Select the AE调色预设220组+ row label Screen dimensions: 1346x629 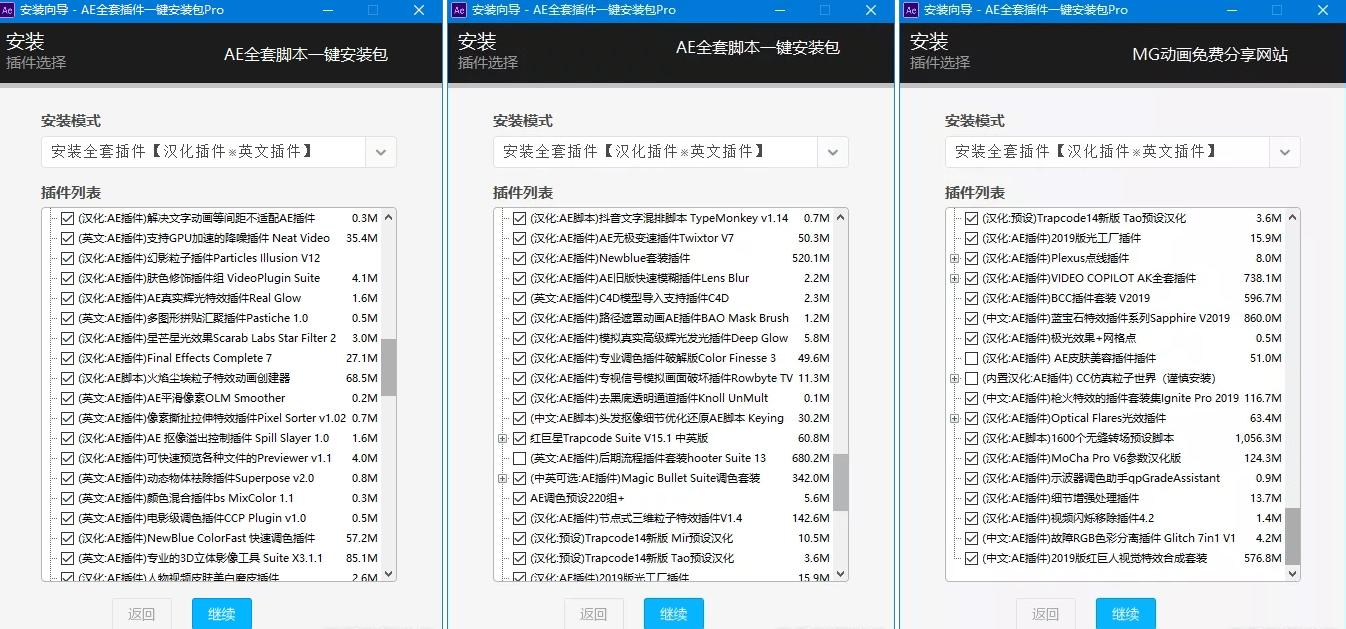[x=577, y=498]
